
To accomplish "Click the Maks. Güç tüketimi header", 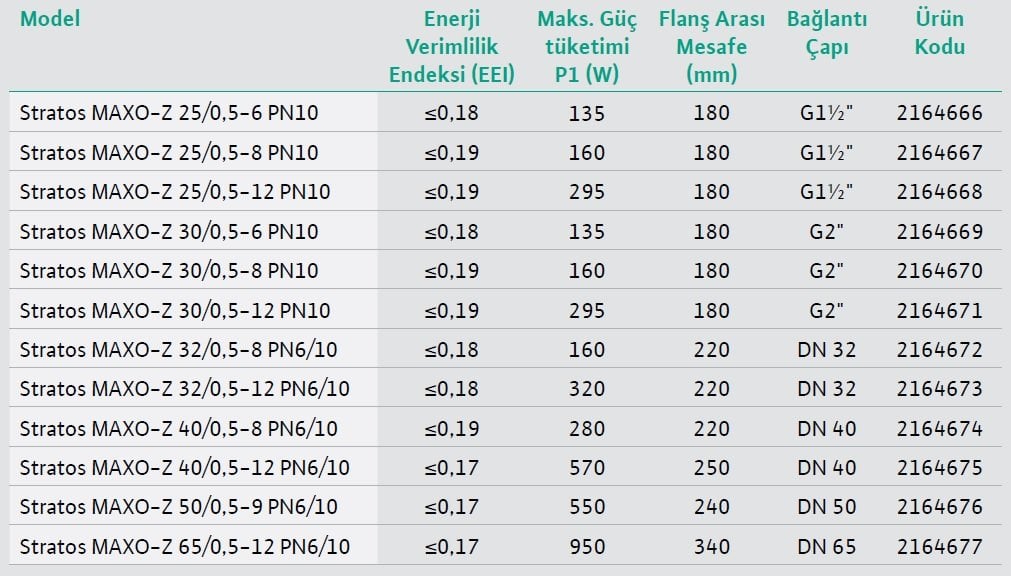I will (x=587, y=46).
